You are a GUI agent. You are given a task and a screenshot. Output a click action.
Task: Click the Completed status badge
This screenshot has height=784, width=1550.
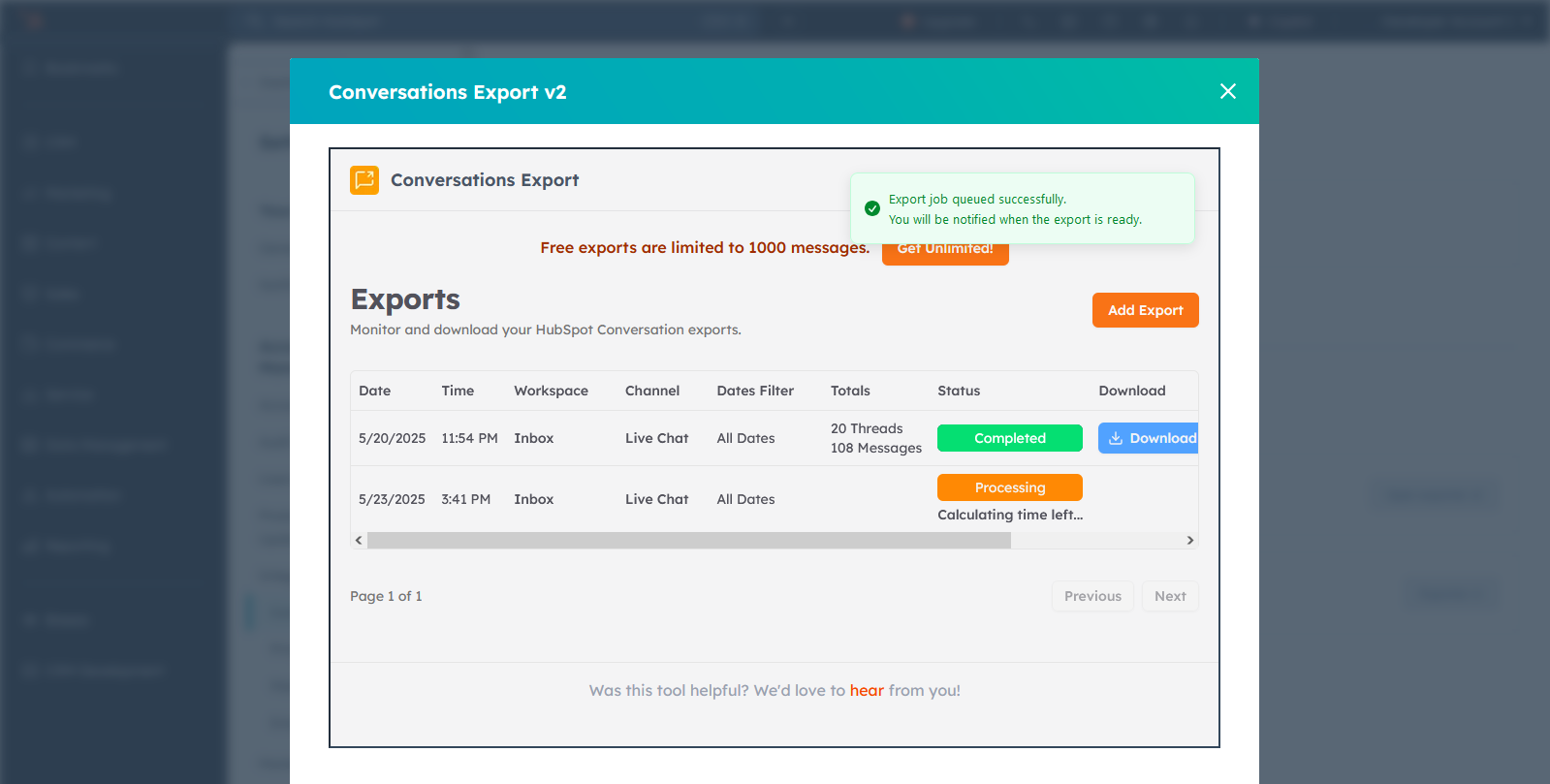1010,438
